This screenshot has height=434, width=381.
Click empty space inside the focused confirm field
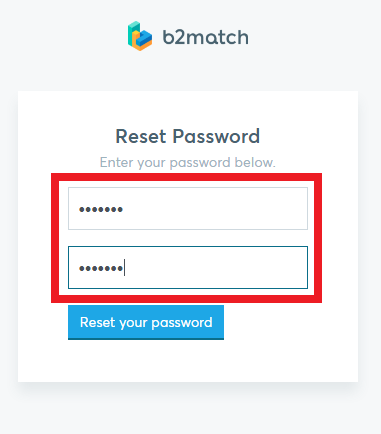click(217, 268)
